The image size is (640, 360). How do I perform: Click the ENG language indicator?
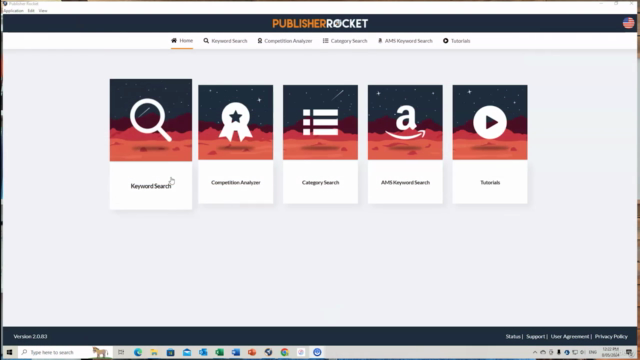pos(593,352)
